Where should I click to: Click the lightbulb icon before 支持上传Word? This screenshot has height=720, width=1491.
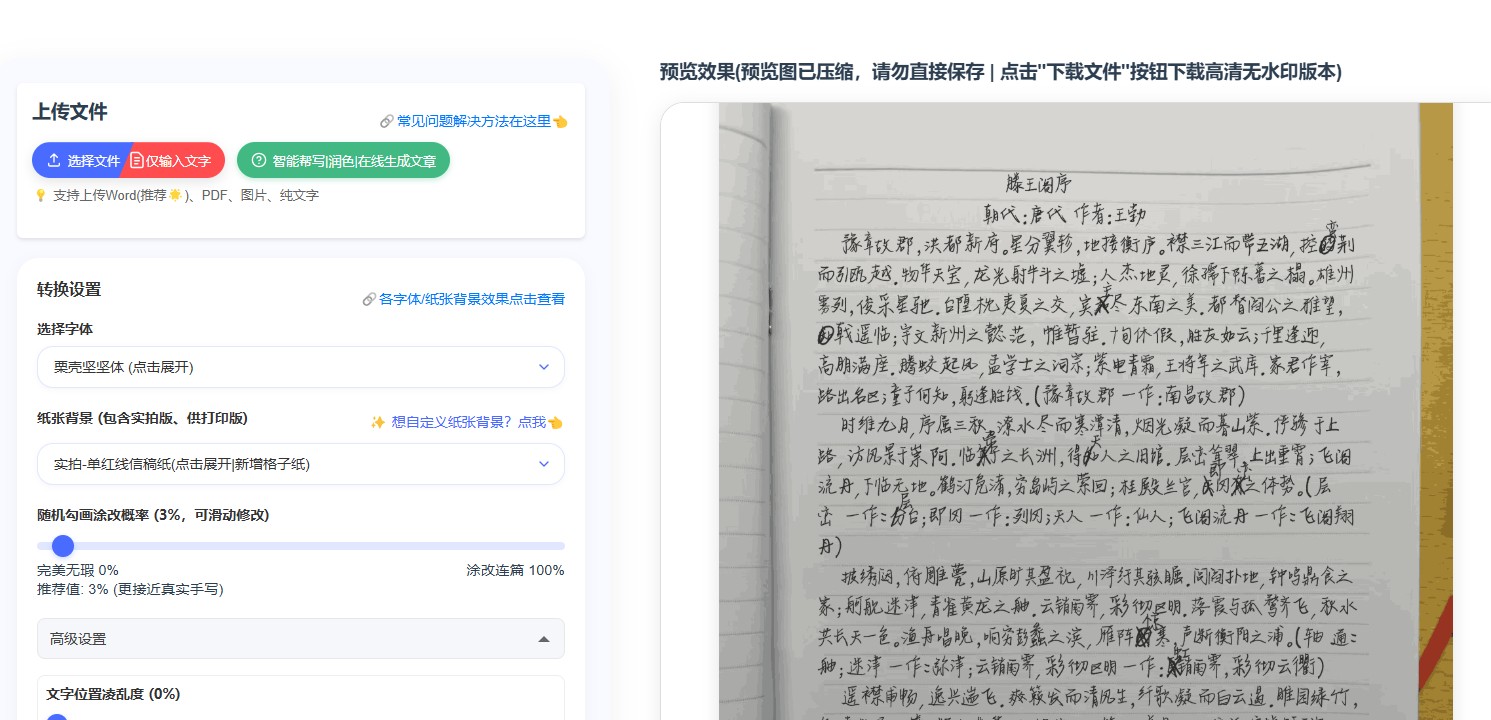(41, 196)
